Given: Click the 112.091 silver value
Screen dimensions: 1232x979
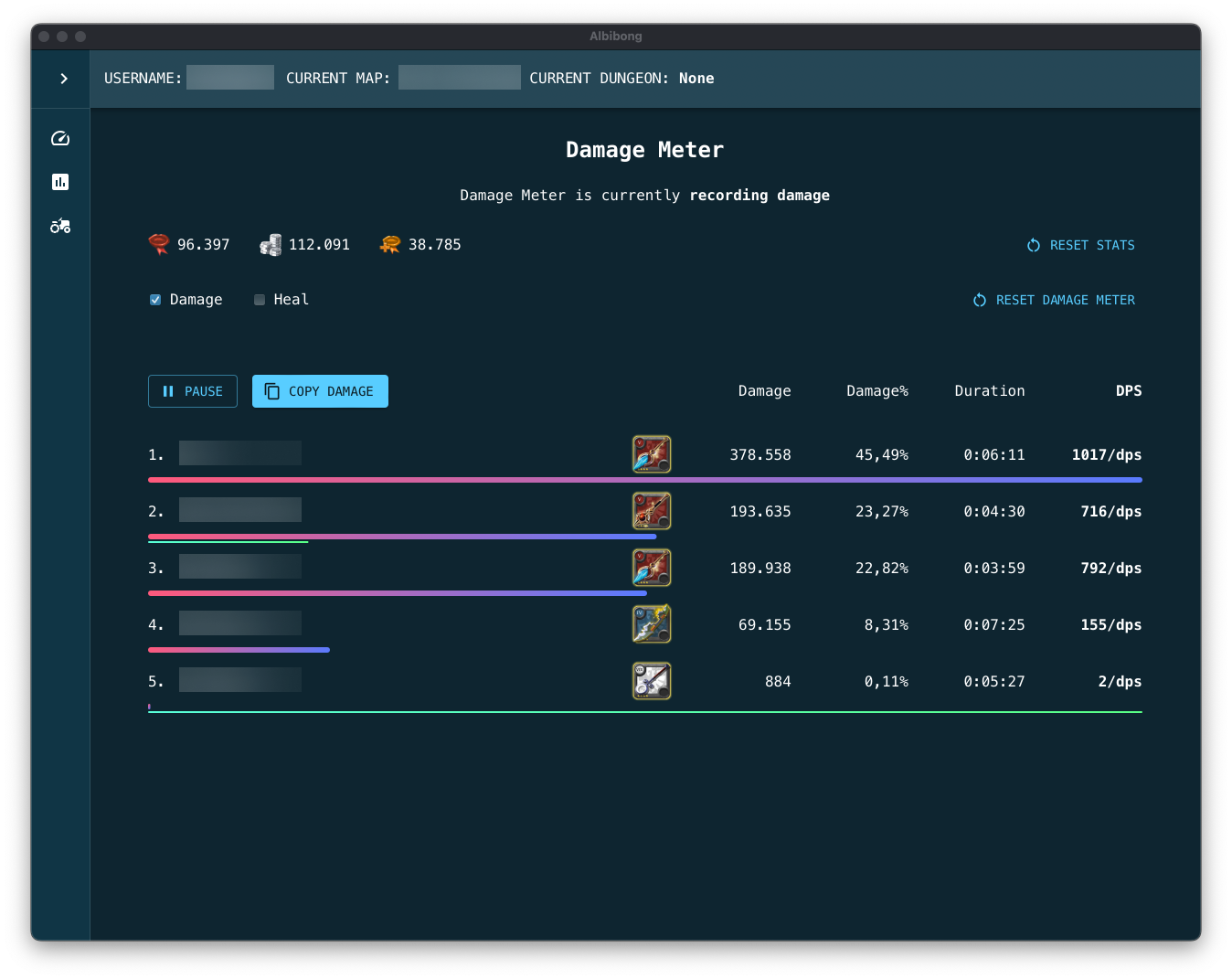Looking at the screenshot, I should coord(319,245).
